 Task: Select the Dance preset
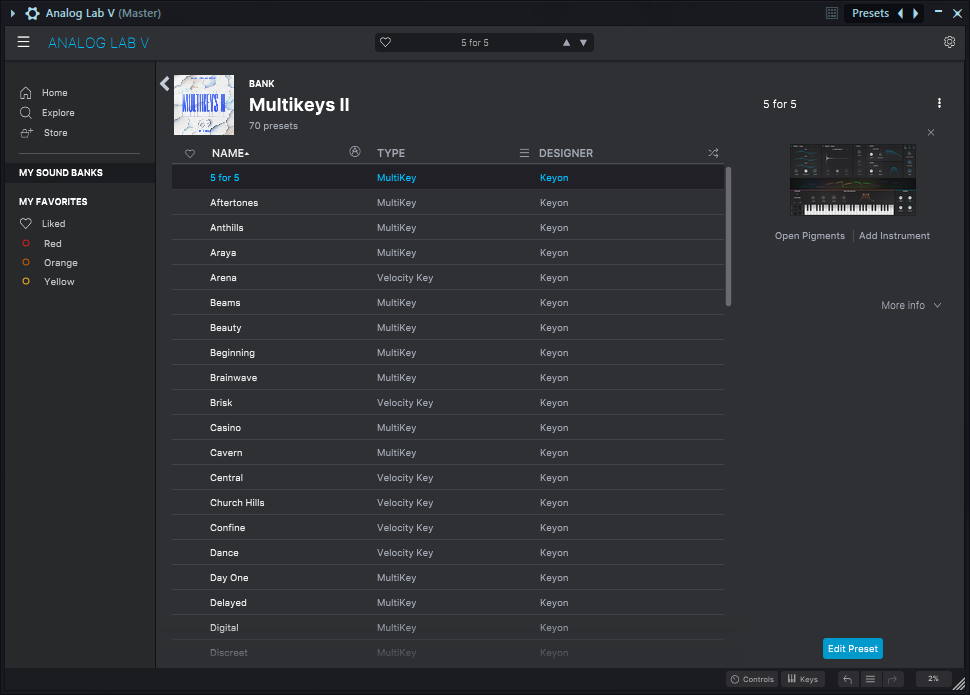pyautogui.click(x=448, y=553)
